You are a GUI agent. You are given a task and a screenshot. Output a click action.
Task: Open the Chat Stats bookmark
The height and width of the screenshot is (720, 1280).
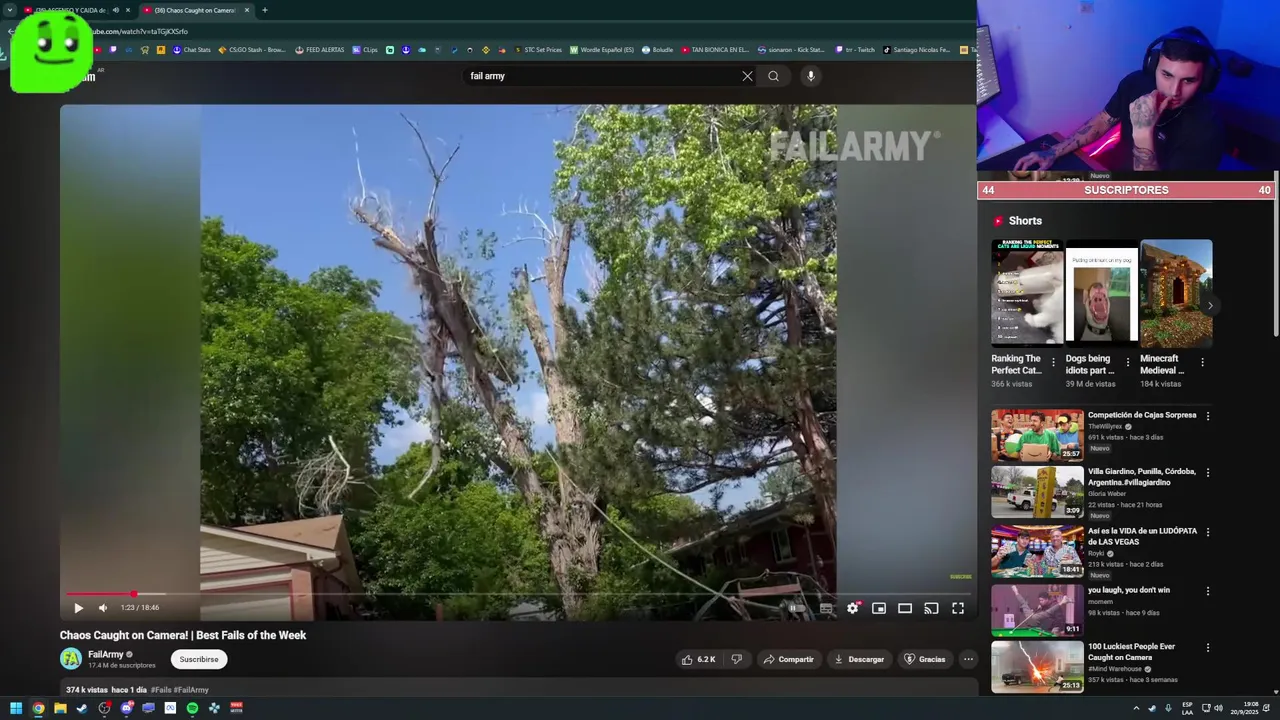pos(192,50)
